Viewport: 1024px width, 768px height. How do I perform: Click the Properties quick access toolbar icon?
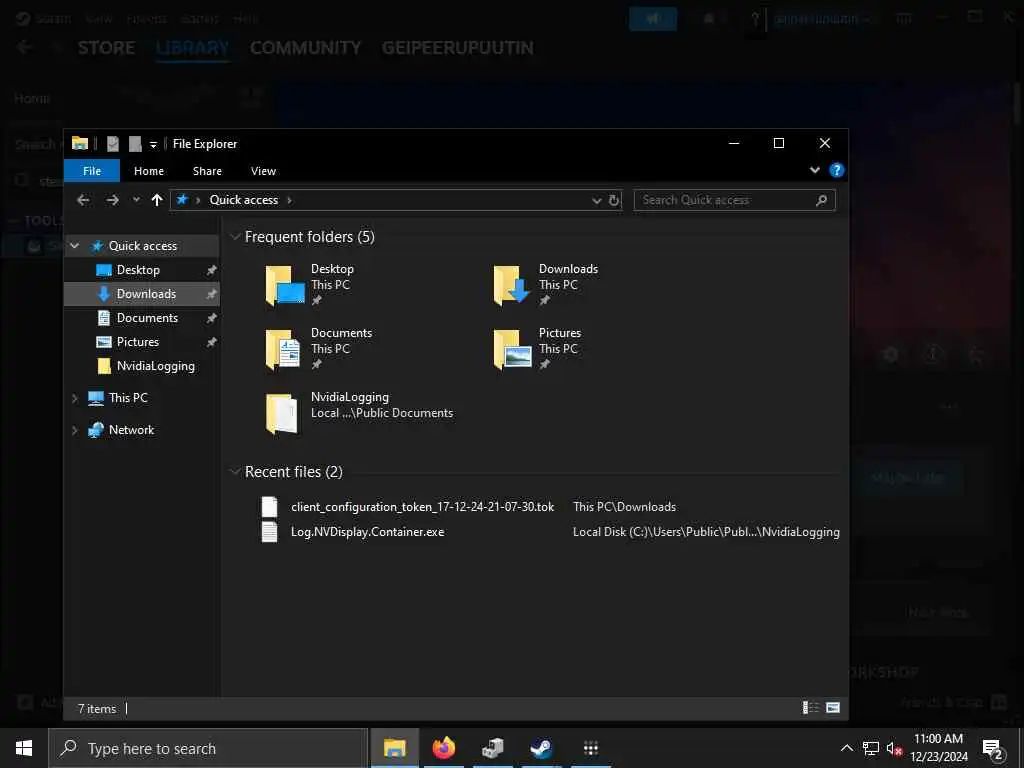pos(113,144)
